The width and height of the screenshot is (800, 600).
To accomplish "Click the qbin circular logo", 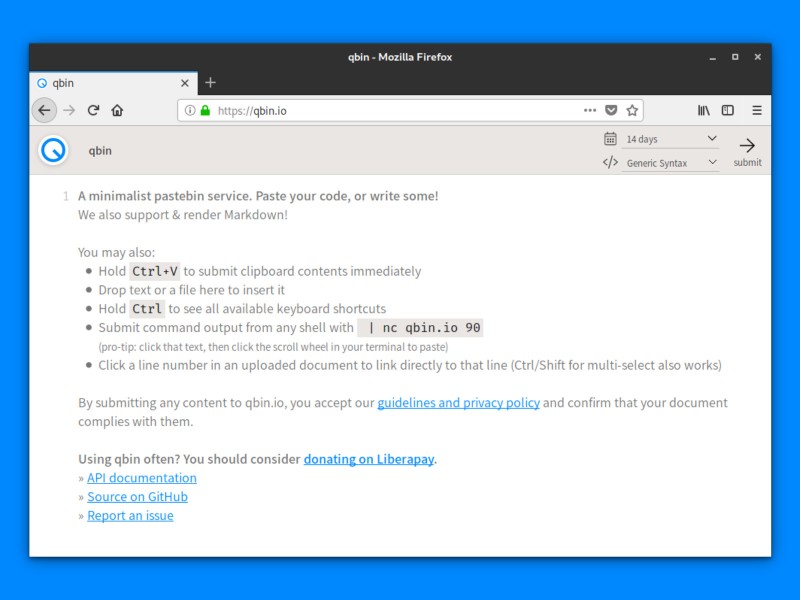I will coord(54,151).
